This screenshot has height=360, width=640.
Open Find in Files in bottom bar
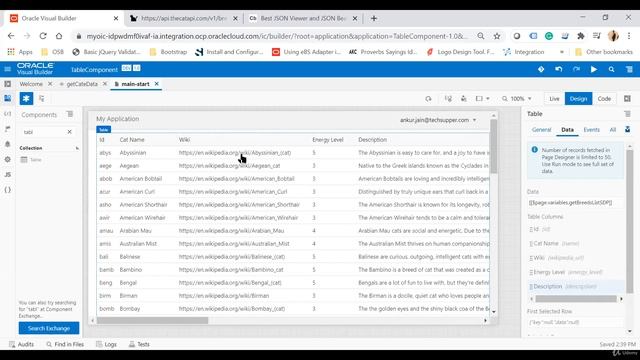click(65, 344)
